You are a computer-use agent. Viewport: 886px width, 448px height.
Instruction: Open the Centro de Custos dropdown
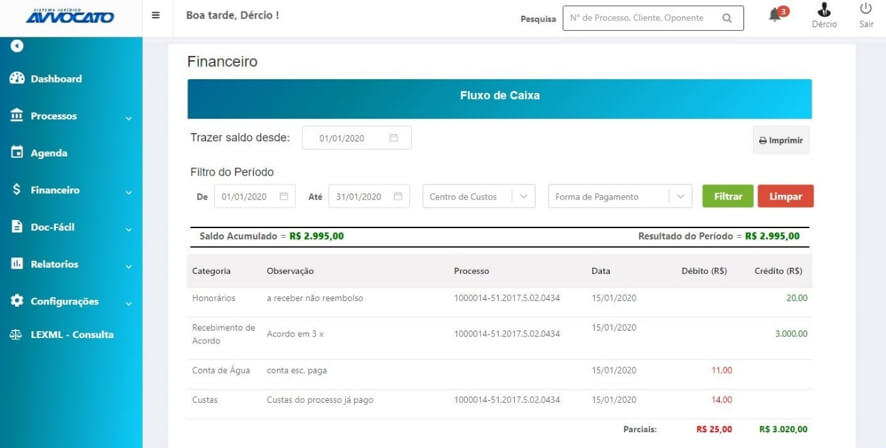[x=479, y=197]
